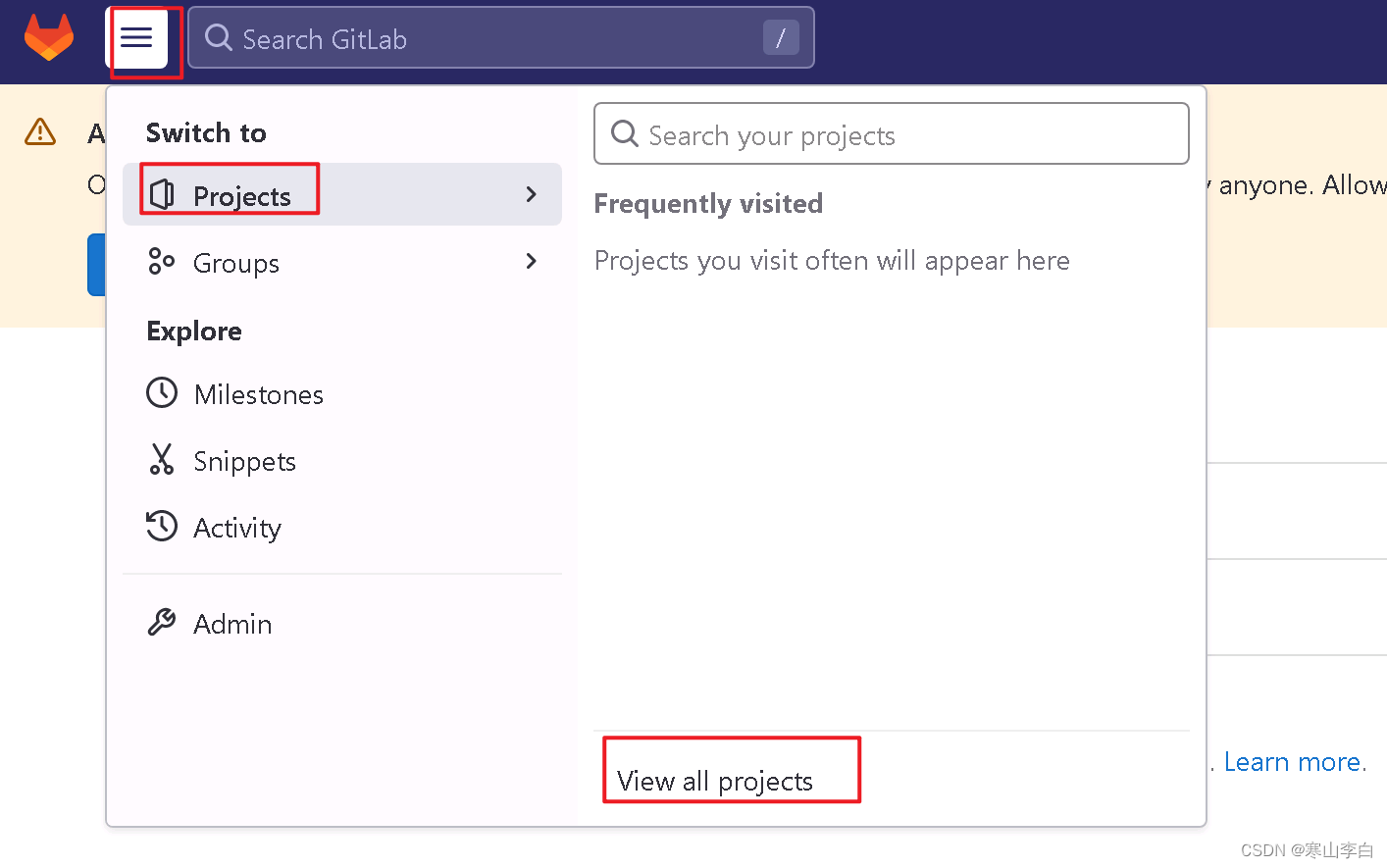Toggle the hamburger main menu button
This screenshot has height=868, width=1387.
tap(136, 38)
